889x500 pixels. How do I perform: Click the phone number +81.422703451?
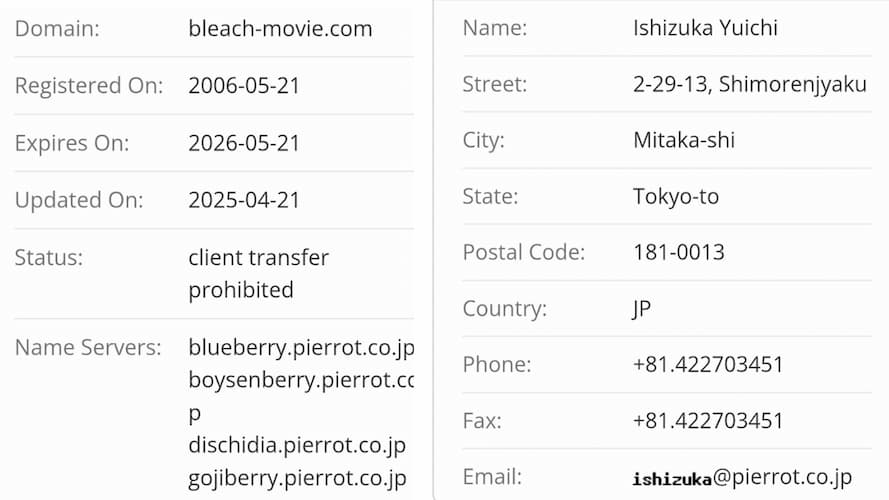pos(708,365)
